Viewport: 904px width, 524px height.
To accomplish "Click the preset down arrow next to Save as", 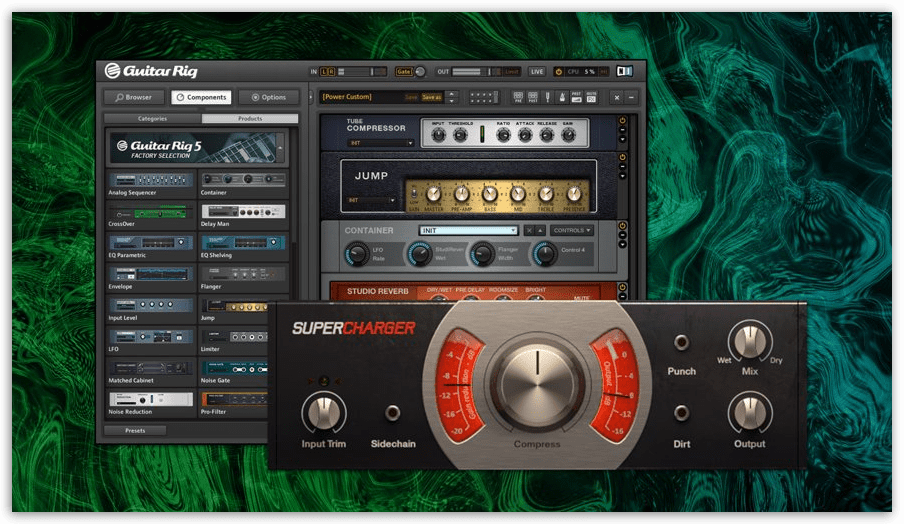I will (451, 100).
